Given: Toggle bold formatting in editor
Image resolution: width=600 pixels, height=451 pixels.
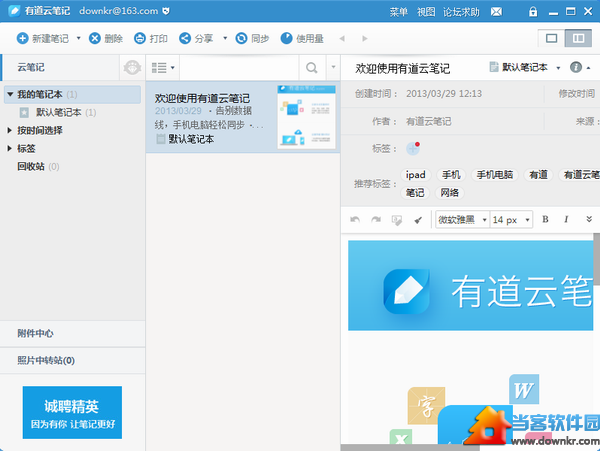Looking at the screenshot, I should pyautogui.click(x=545, y=219).
